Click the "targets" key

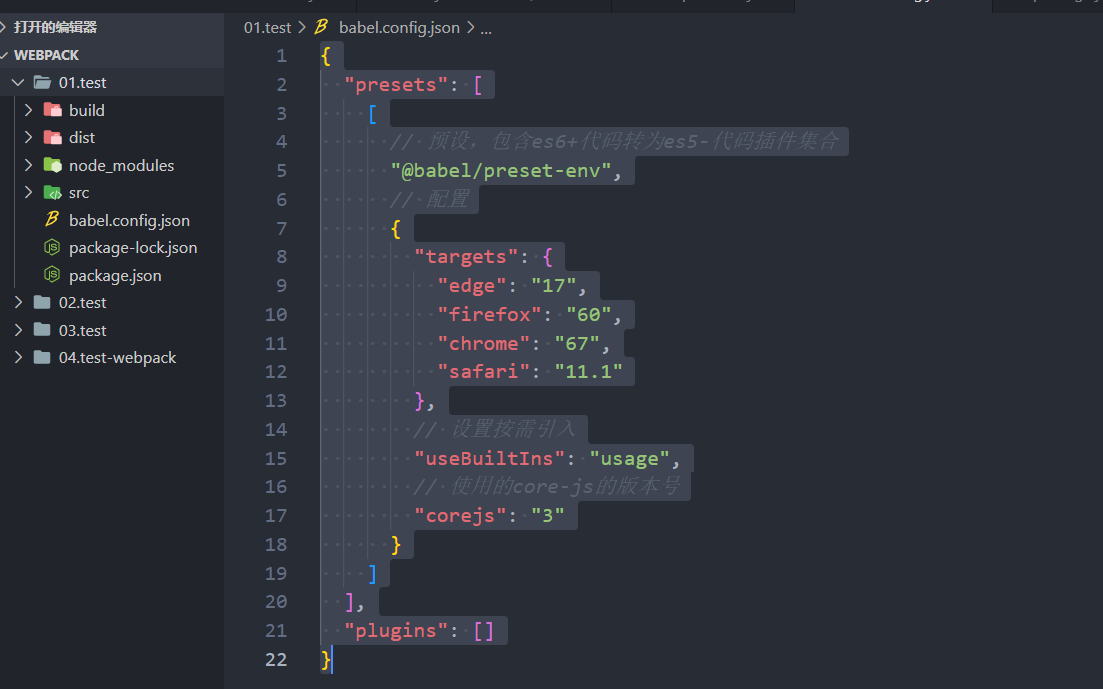tap(466, 257)
